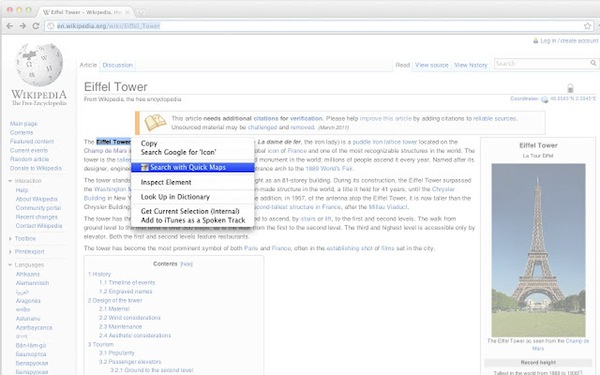Click the search magnifier icon in Wikipedia
Image resolution: width=600 pixels, height=375 pixels.
593,63
